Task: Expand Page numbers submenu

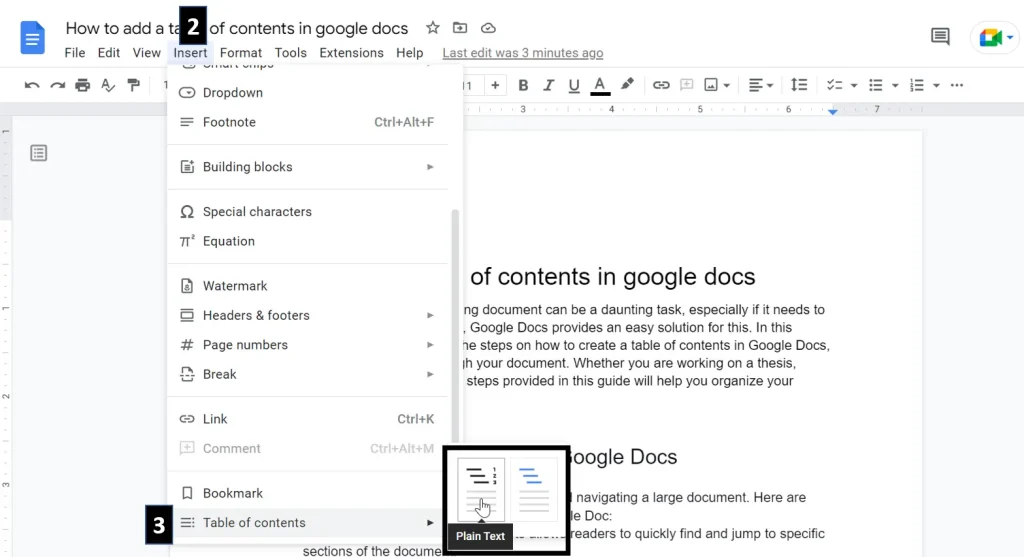Action: (308, 345)
